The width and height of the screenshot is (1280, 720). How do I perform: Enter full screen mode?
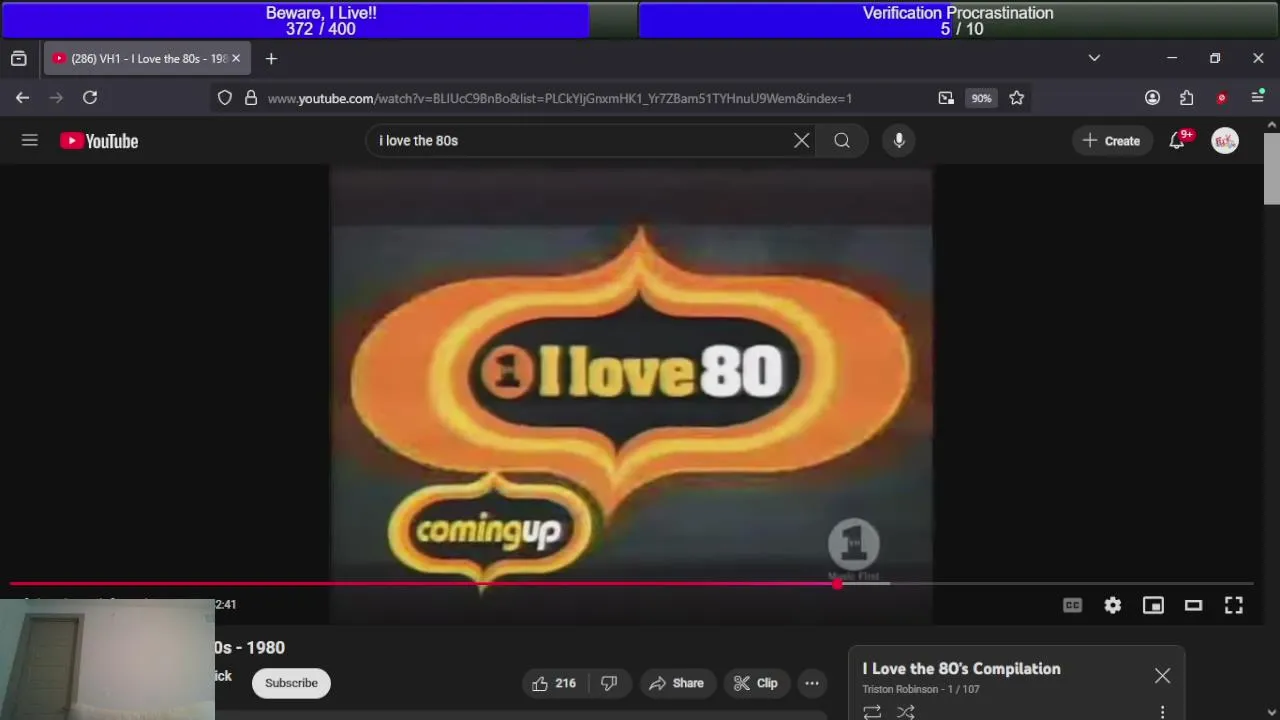[x=1234, y=605]
